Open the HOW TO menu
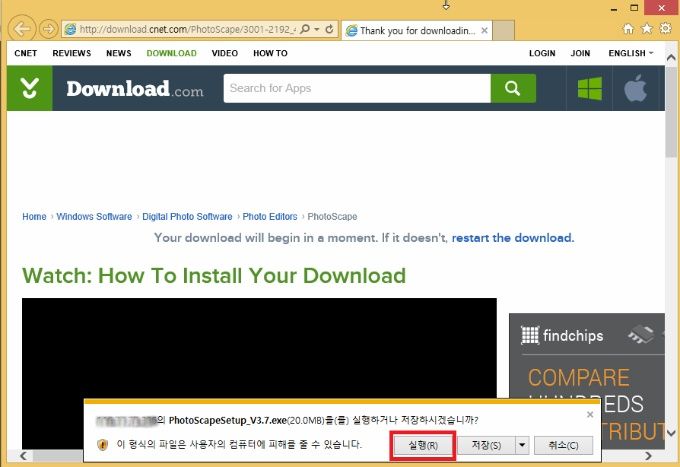 270,53
